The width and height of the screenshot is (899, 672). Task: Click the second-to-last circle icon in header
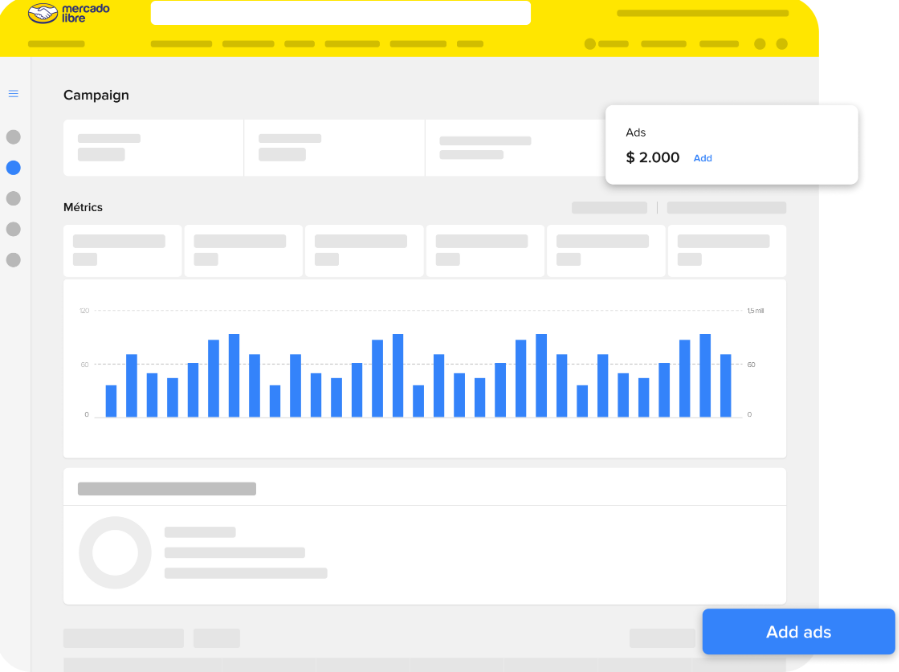(760, 44)
